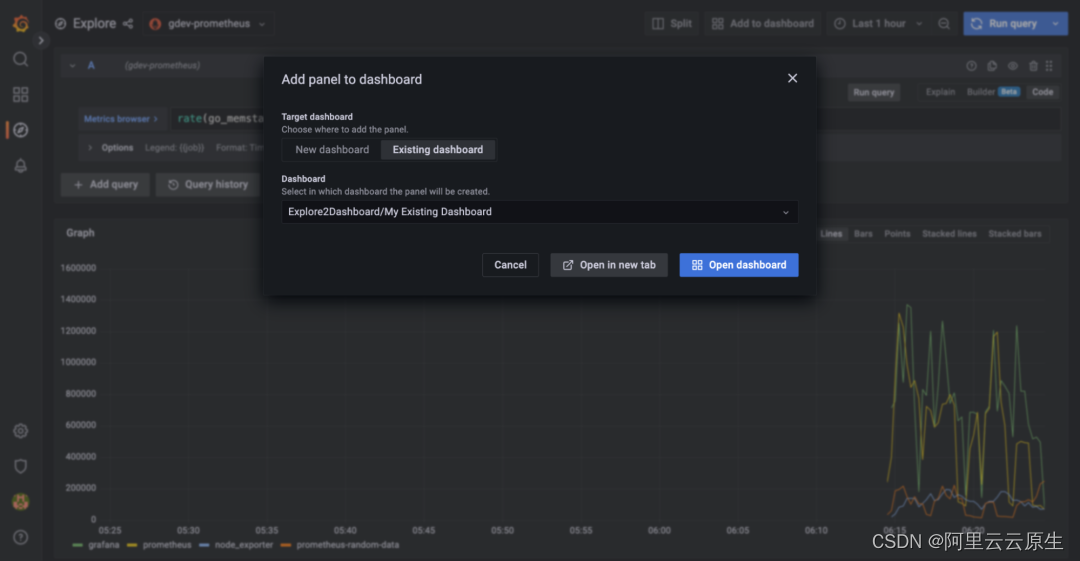Click the query help icon in row A

[x=971, y=66]
